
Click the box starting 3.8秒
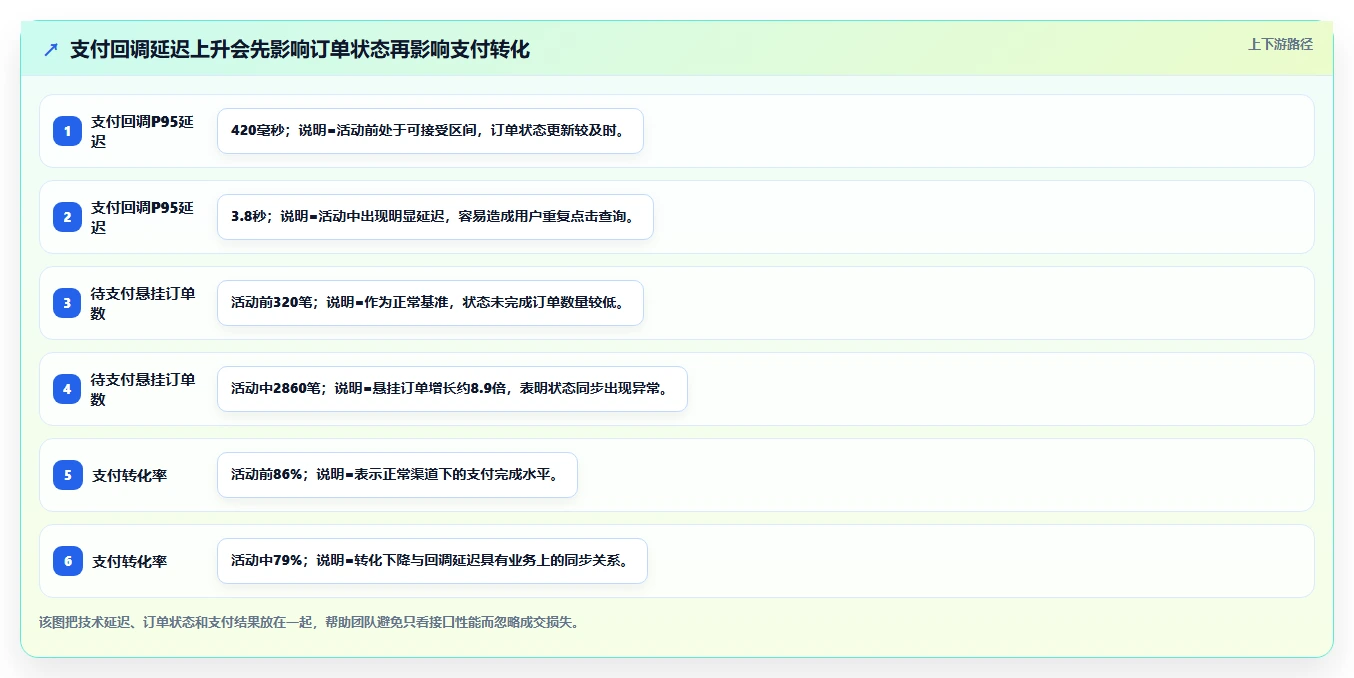435,217
